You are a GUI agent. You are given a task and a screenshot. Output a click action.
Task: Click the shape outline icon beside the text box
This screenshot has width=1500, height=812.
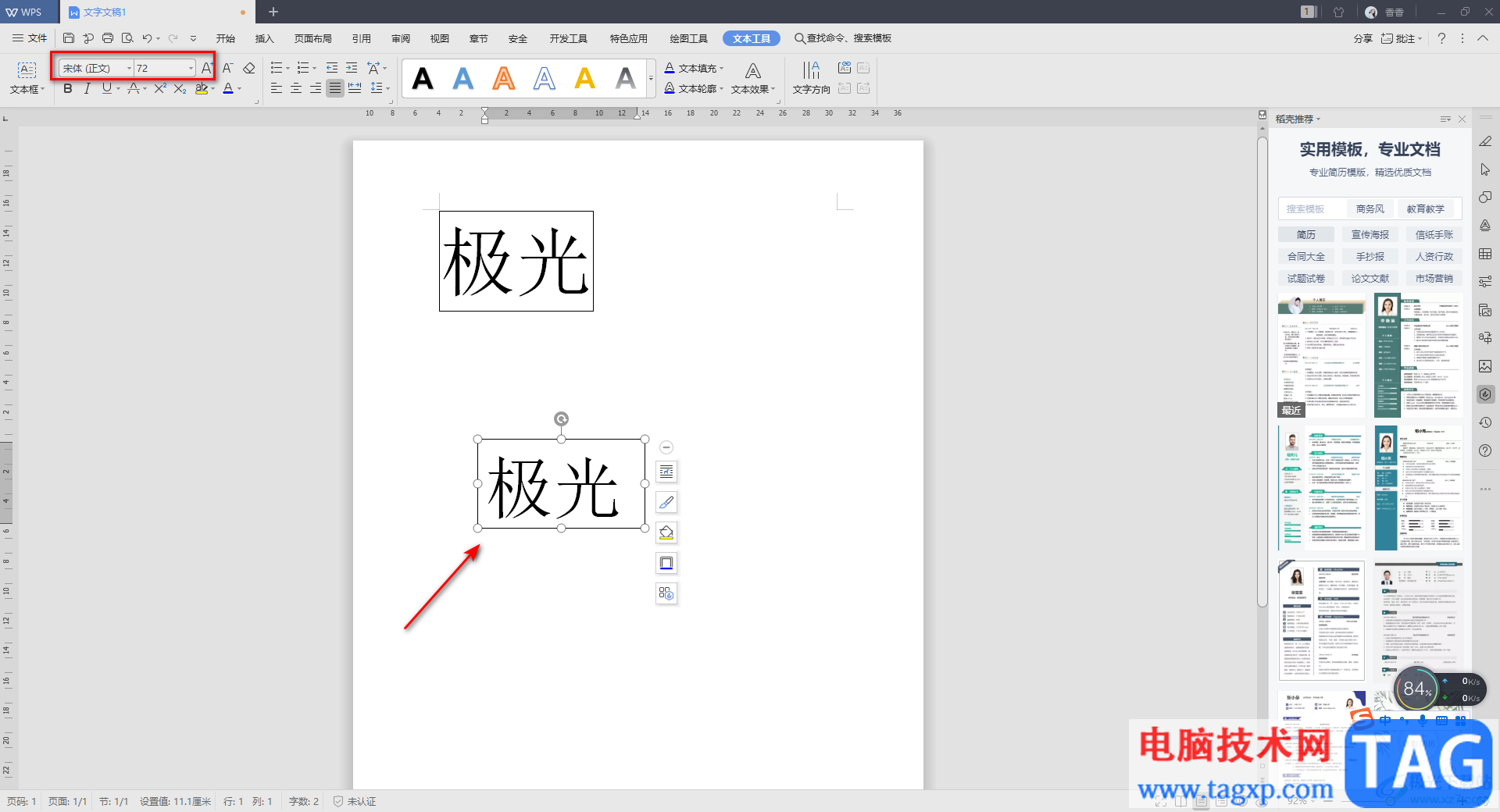click(666, 563)
